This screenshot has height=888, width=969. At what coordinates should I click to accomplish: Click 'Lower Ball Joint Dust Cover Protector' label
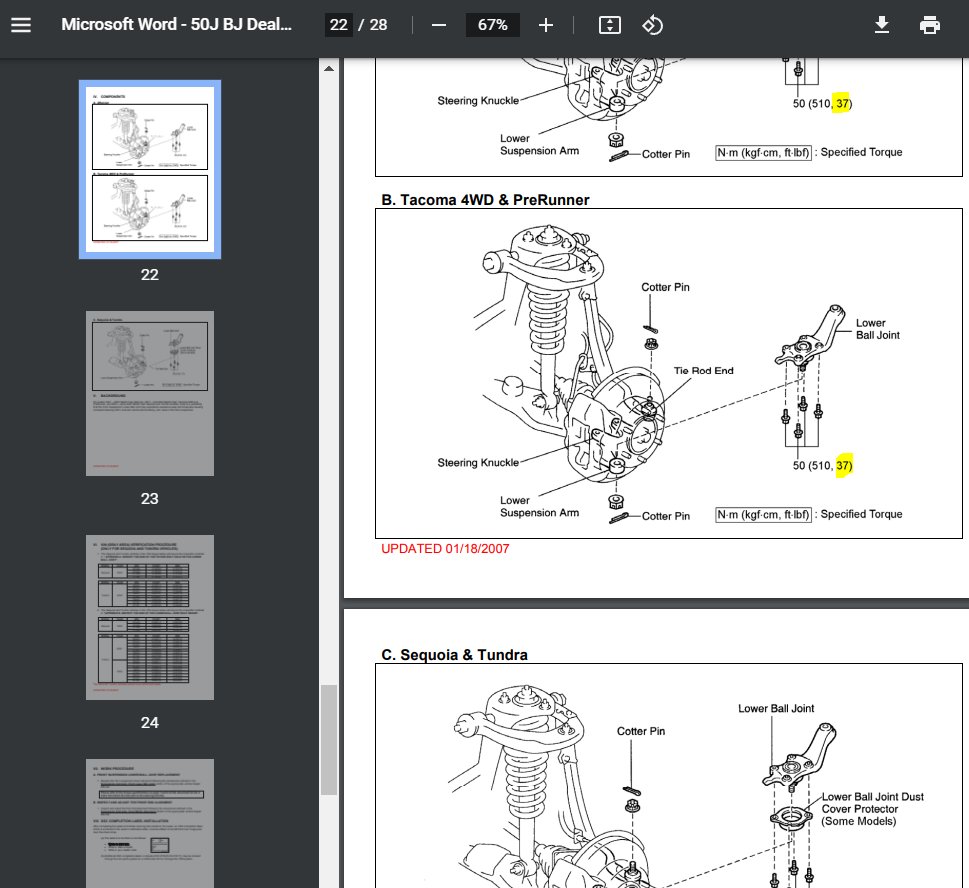872,809
